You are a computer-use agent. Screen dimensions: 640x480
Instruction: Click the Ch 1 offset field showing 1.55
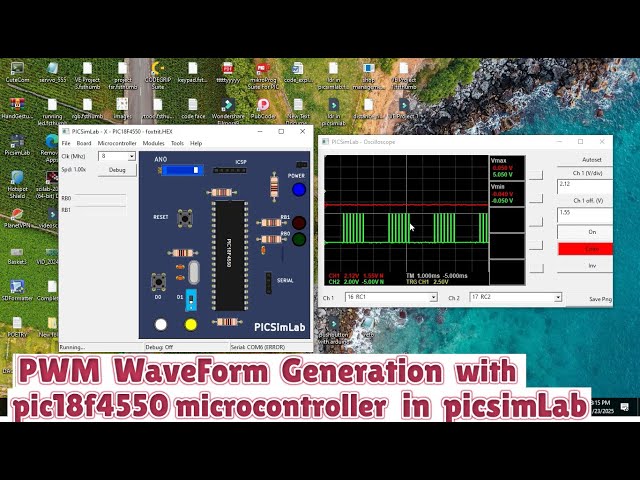point(585,215)
